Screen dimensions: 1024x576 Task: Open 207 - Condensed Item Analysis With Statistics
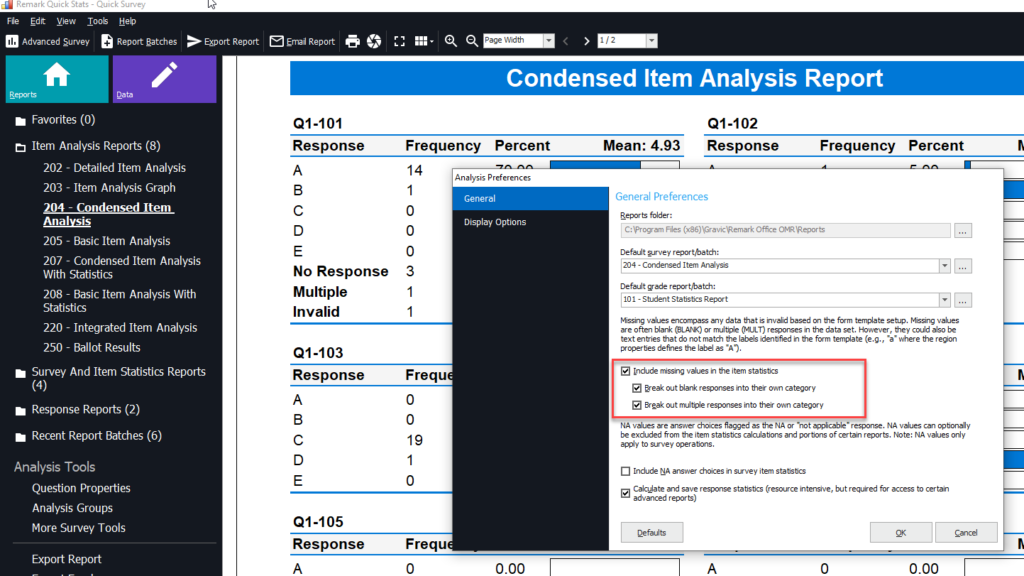[x=122, y=268]
